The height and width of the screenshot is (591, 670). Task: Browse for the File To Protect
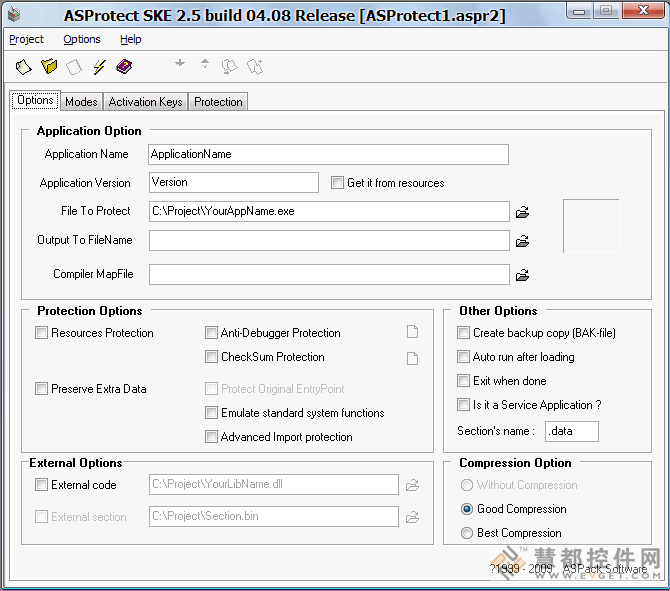(522, 212)
